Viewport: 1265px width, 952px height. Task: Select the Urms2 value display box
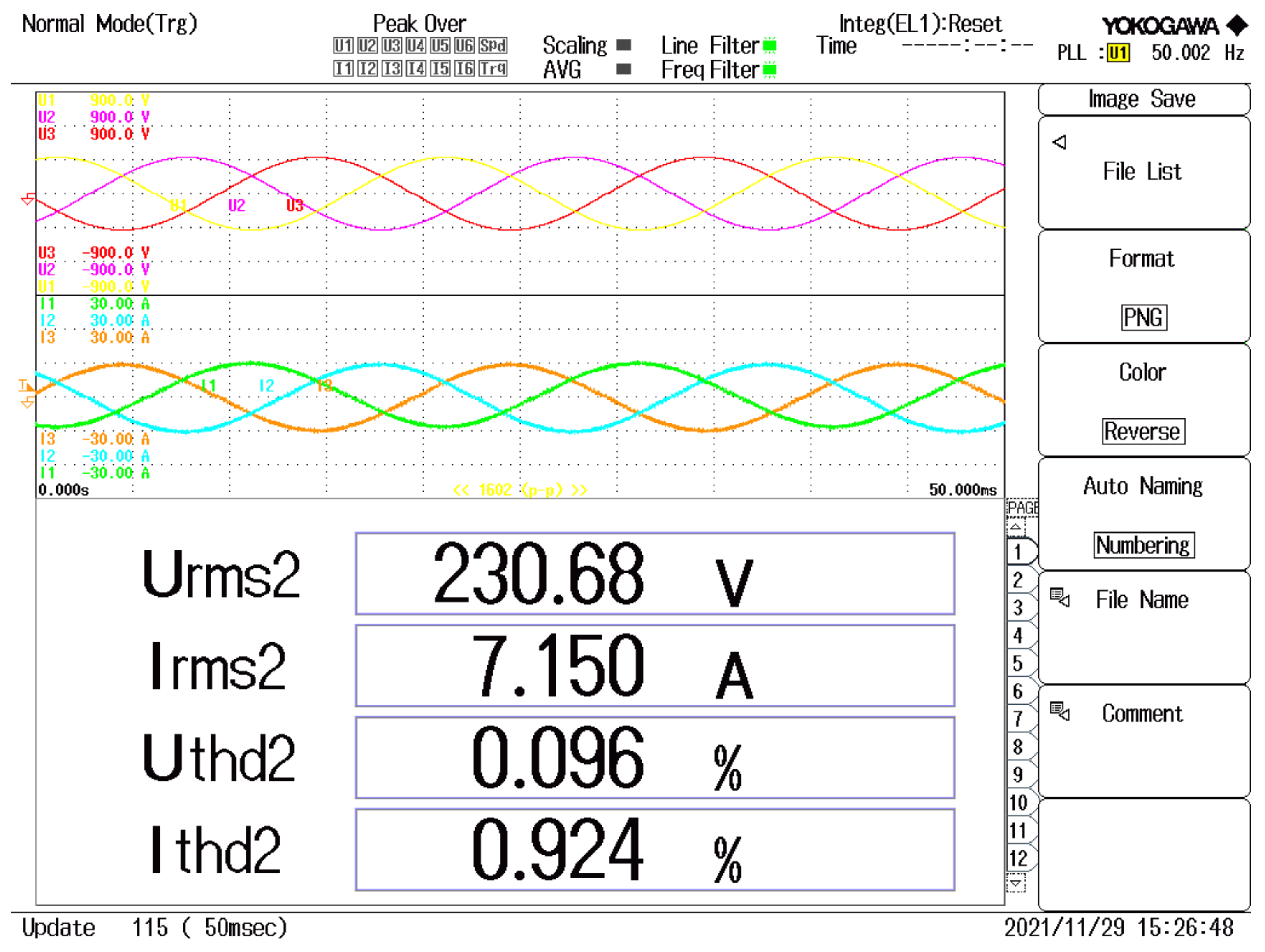tap(655, 574)
